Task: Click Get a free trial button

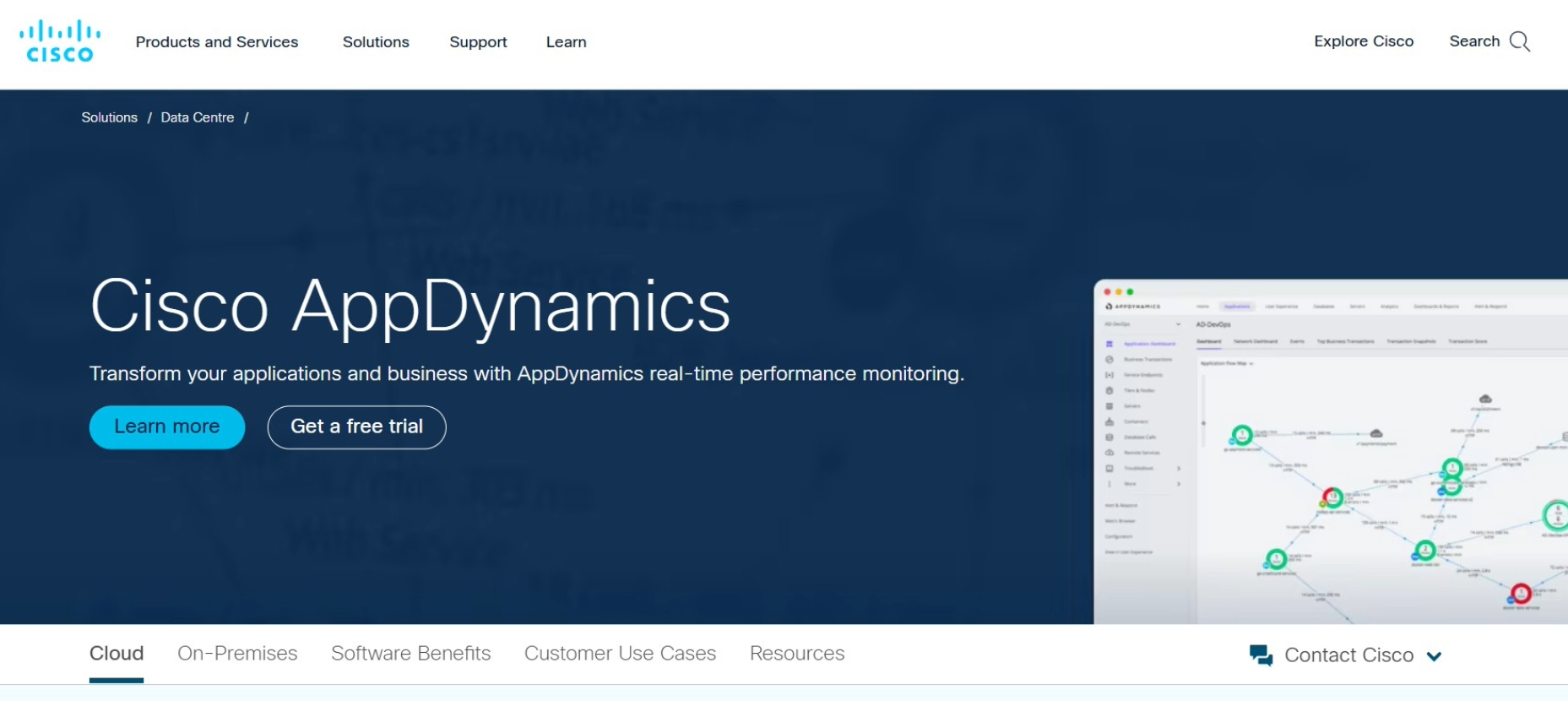Action: coord(357,427)
